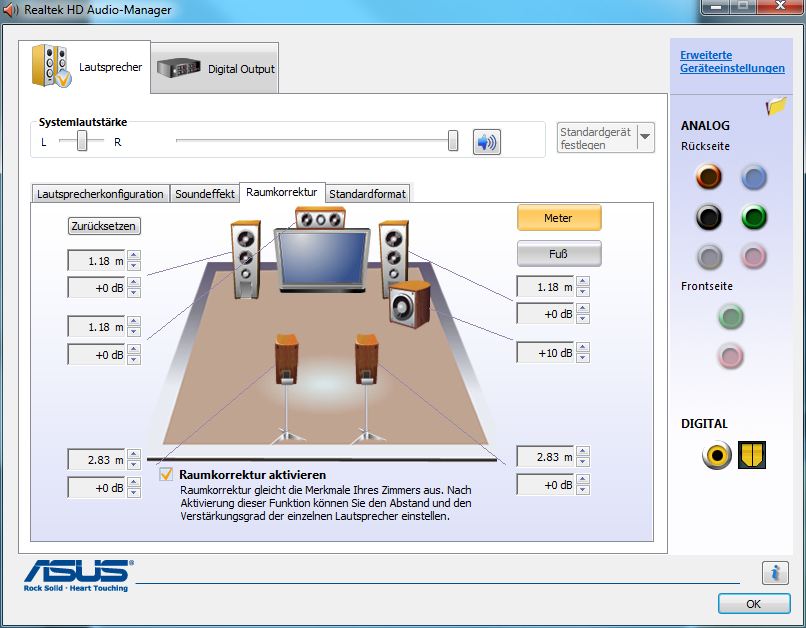
Task: Select the Raumkorrektur tab
Action: [282, 192]
